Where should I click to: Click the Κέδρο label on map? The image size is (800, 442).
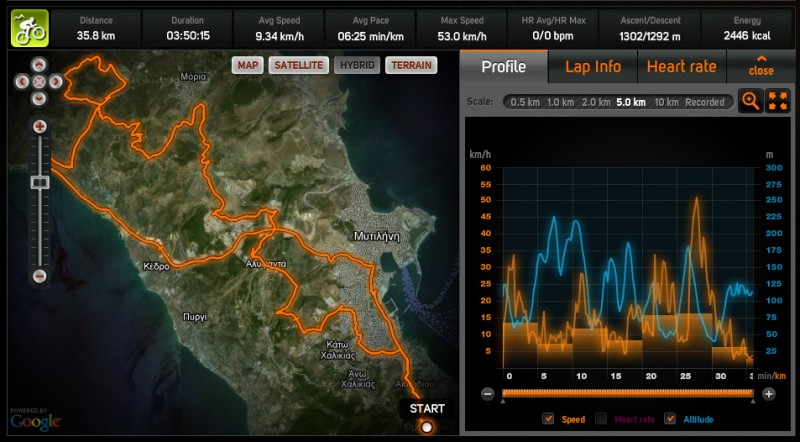click(156, 266)
